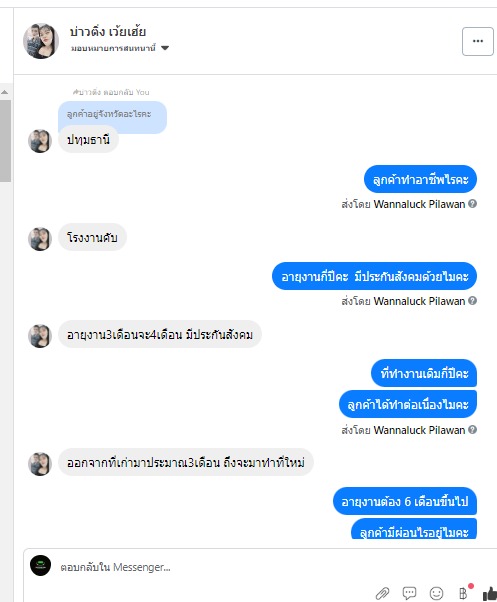Select the ปทุมธานี message bubble
This screenshot has width=497, height=602.
pyautogui.click(x=88, y=140)
